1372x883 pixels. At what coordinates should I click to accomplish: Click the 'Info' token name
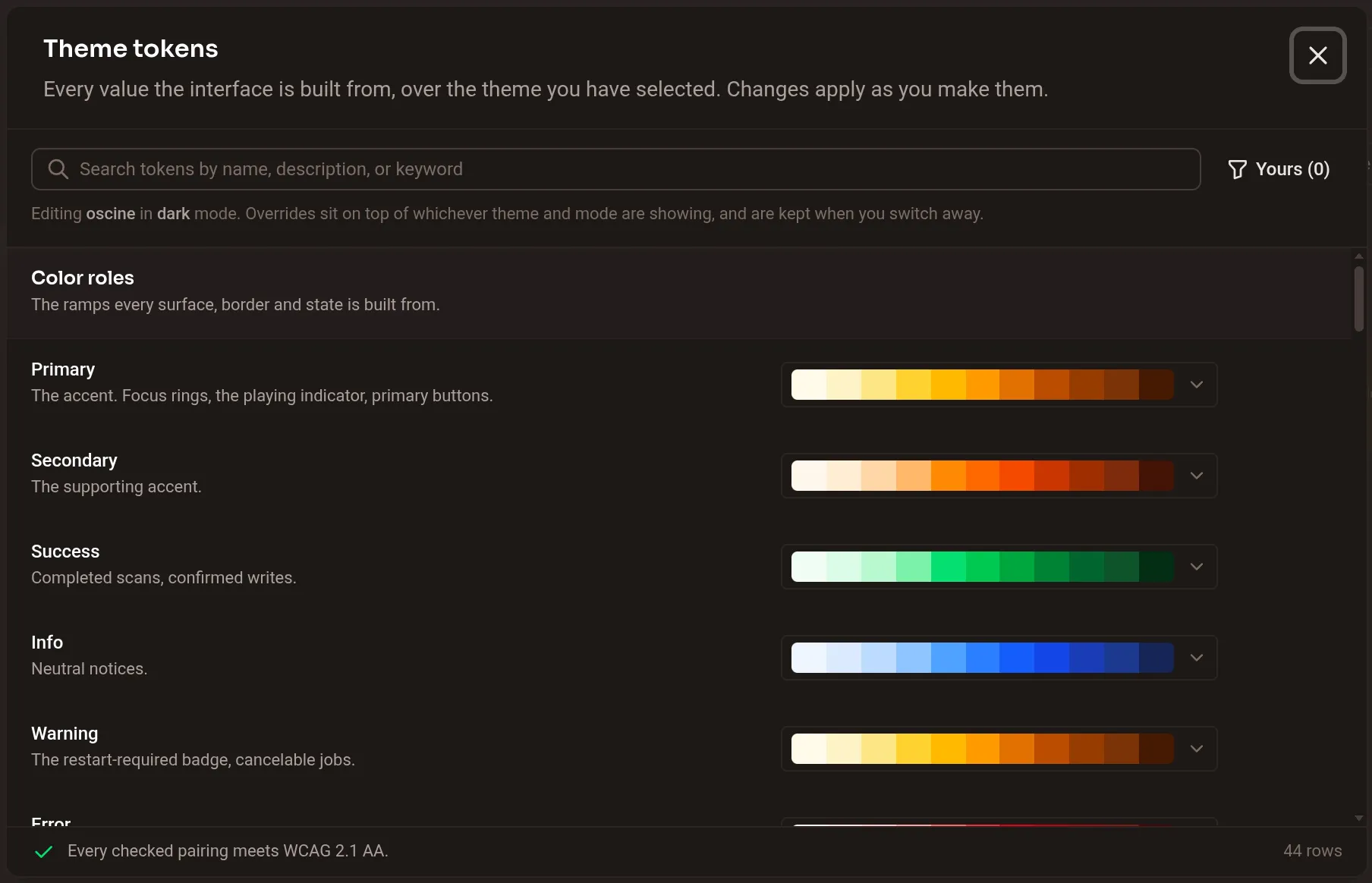(47, 643)
